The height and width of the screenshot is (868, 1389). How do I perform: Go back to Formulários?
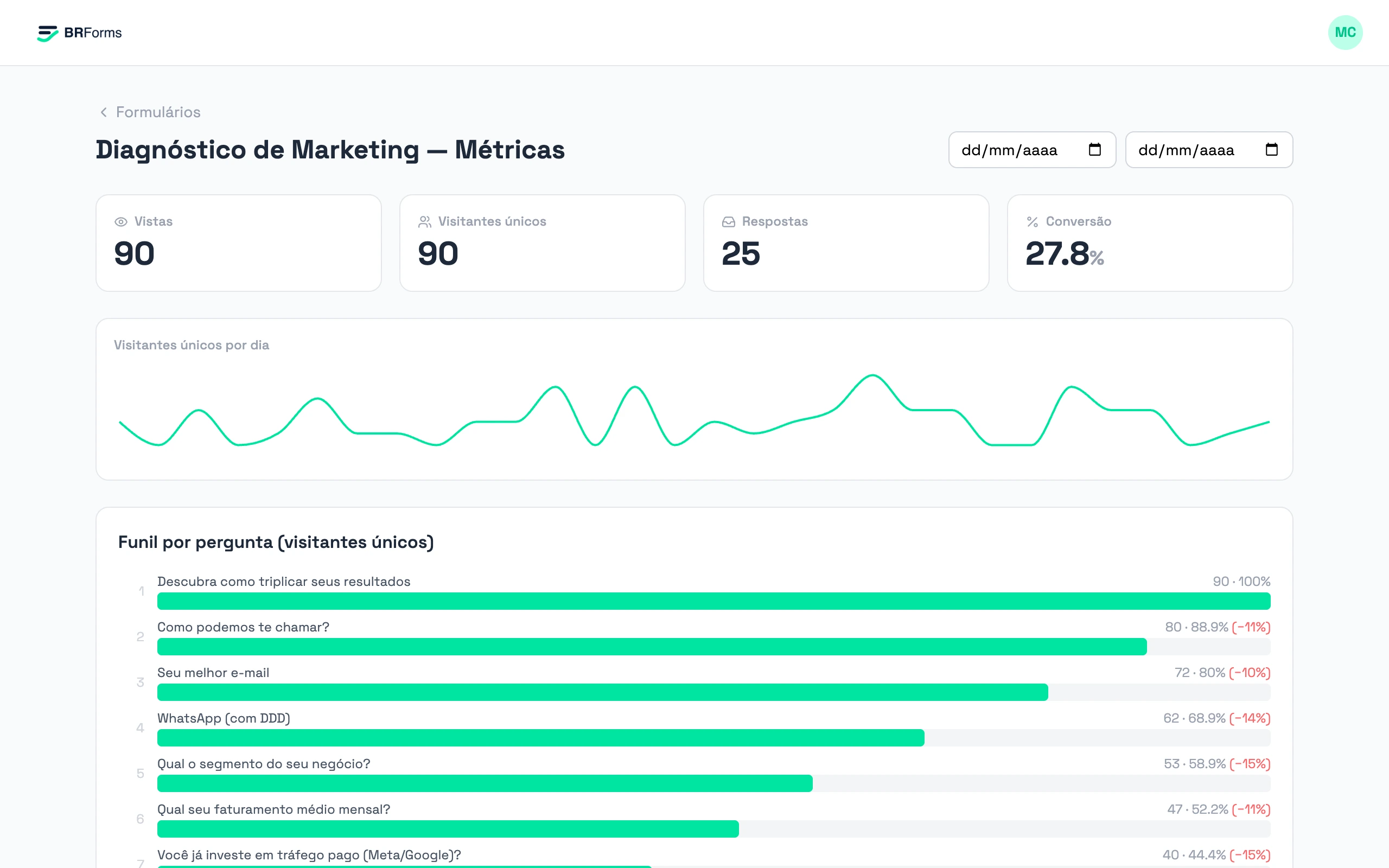pyautogui.click(x=158, y=112)
